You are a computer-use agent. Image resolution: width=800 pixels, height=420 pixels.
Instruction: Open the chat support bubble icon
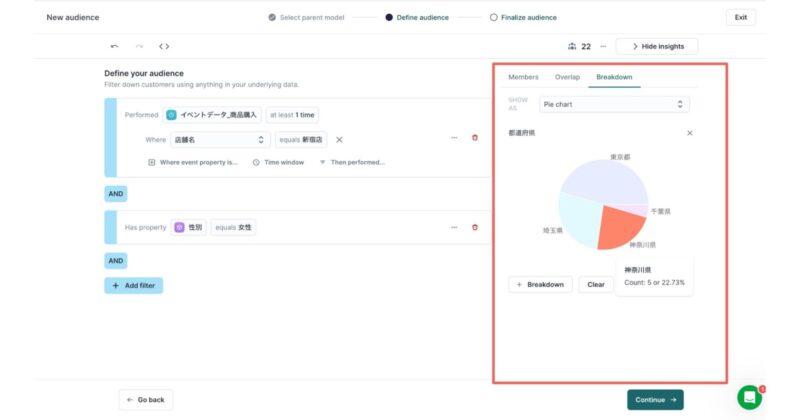point(749,397)
